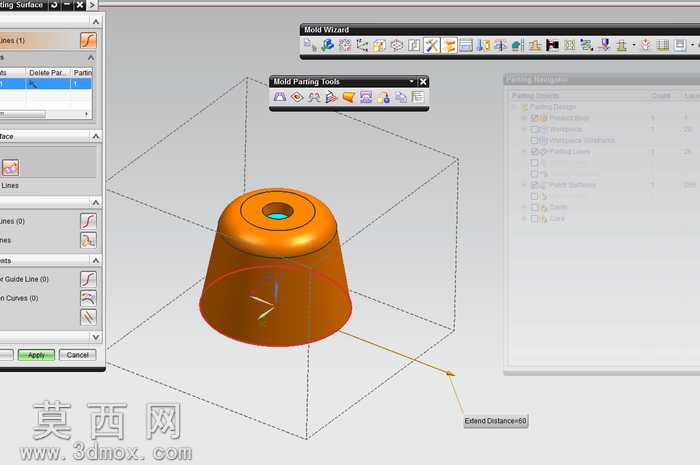The width and height of the screenshot is (700, 465).
Task: Click the Backup Parting Sheets icon
Action: click(x=401, y=97)
